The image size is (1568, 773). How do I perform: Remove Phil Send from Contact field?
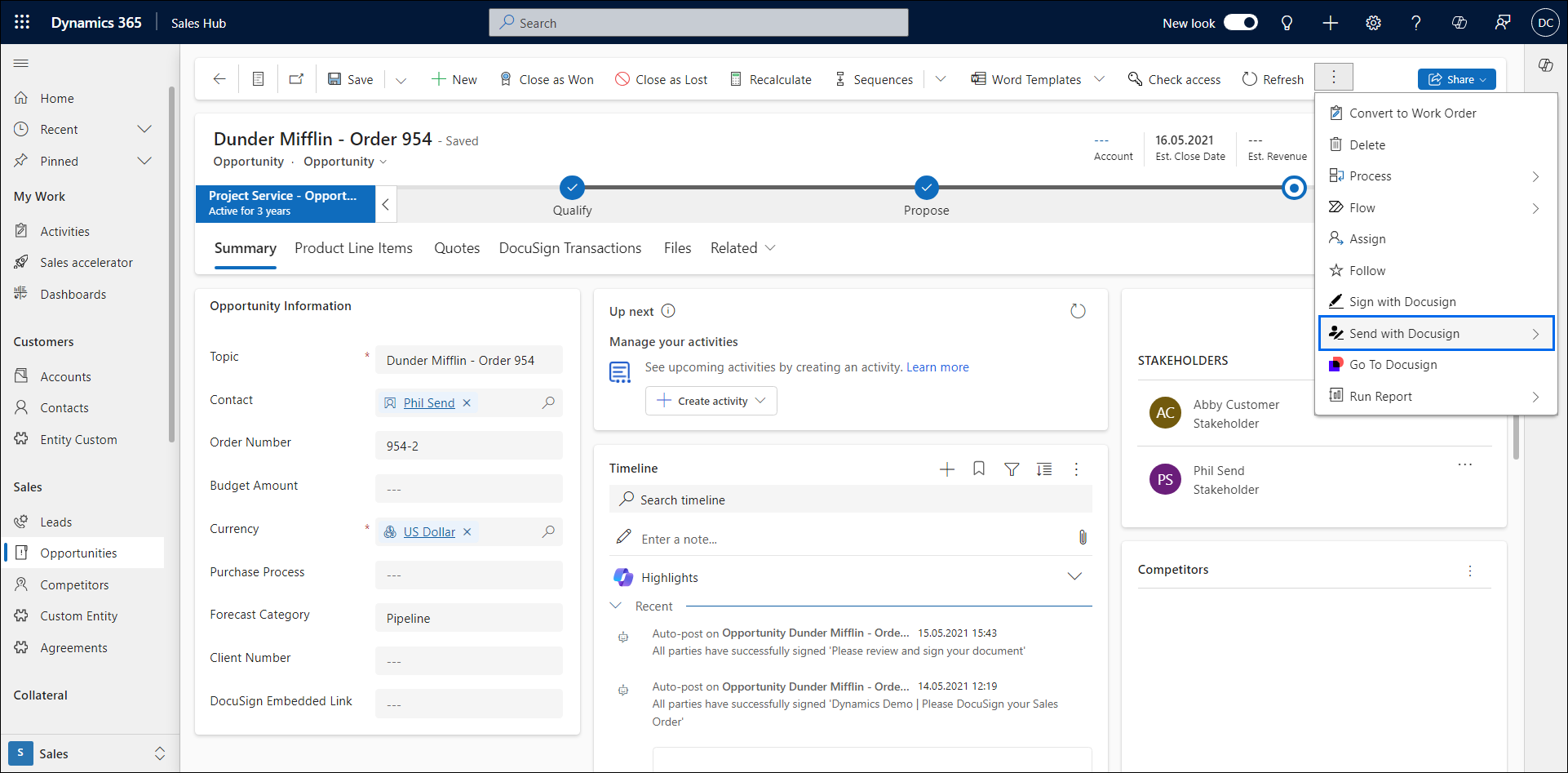[467, 403]
